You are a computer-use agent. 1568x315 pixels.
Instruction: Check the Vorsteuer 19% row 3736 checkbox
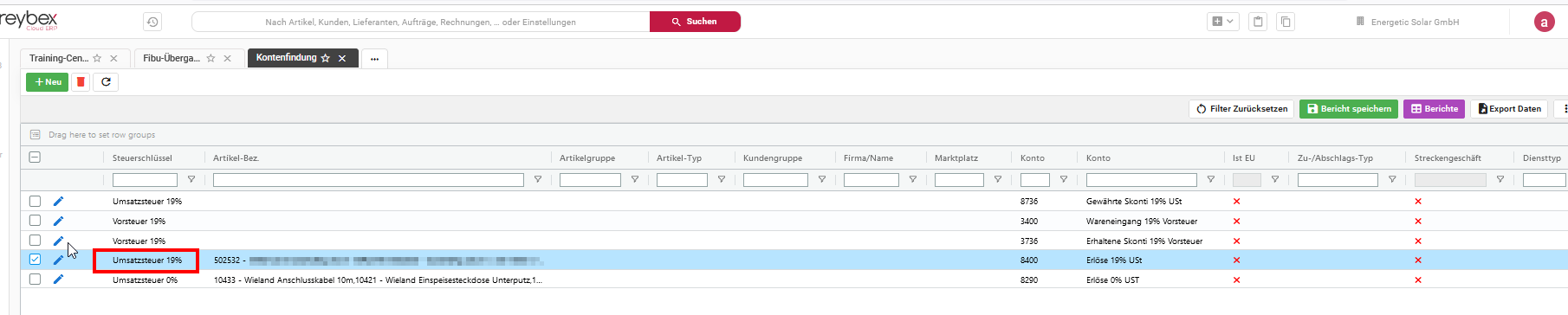(35, 240)
